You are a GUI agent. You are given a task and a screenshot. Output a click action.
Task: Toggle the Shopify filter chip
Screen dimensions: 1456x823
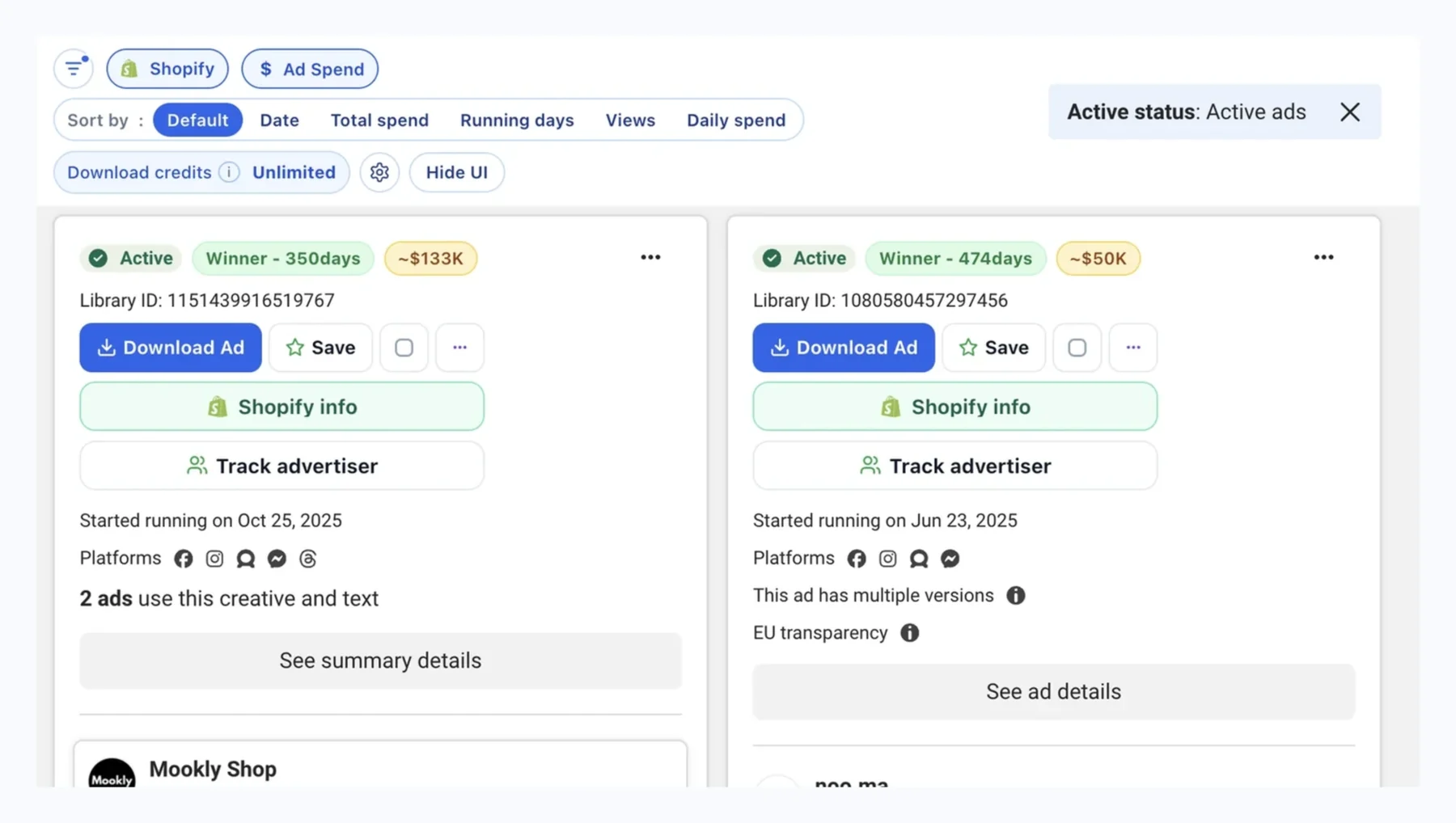click(167, 69)
